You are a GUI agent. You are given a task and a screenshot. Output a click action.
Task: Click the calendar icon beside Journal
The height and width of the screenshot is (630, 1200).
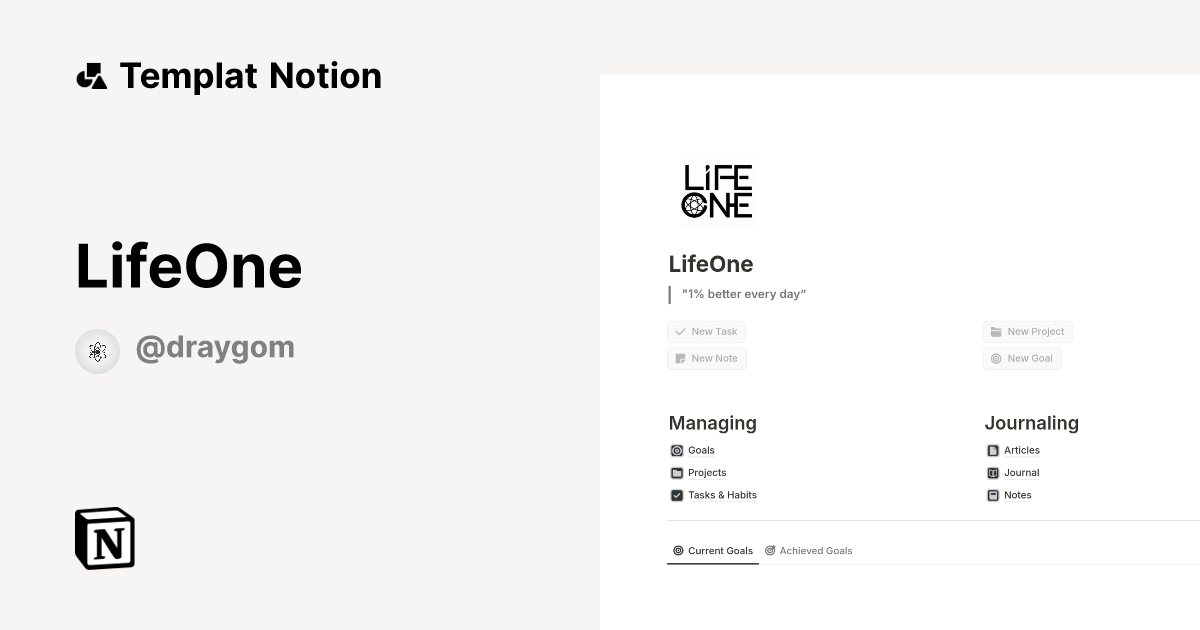point(992,472)
